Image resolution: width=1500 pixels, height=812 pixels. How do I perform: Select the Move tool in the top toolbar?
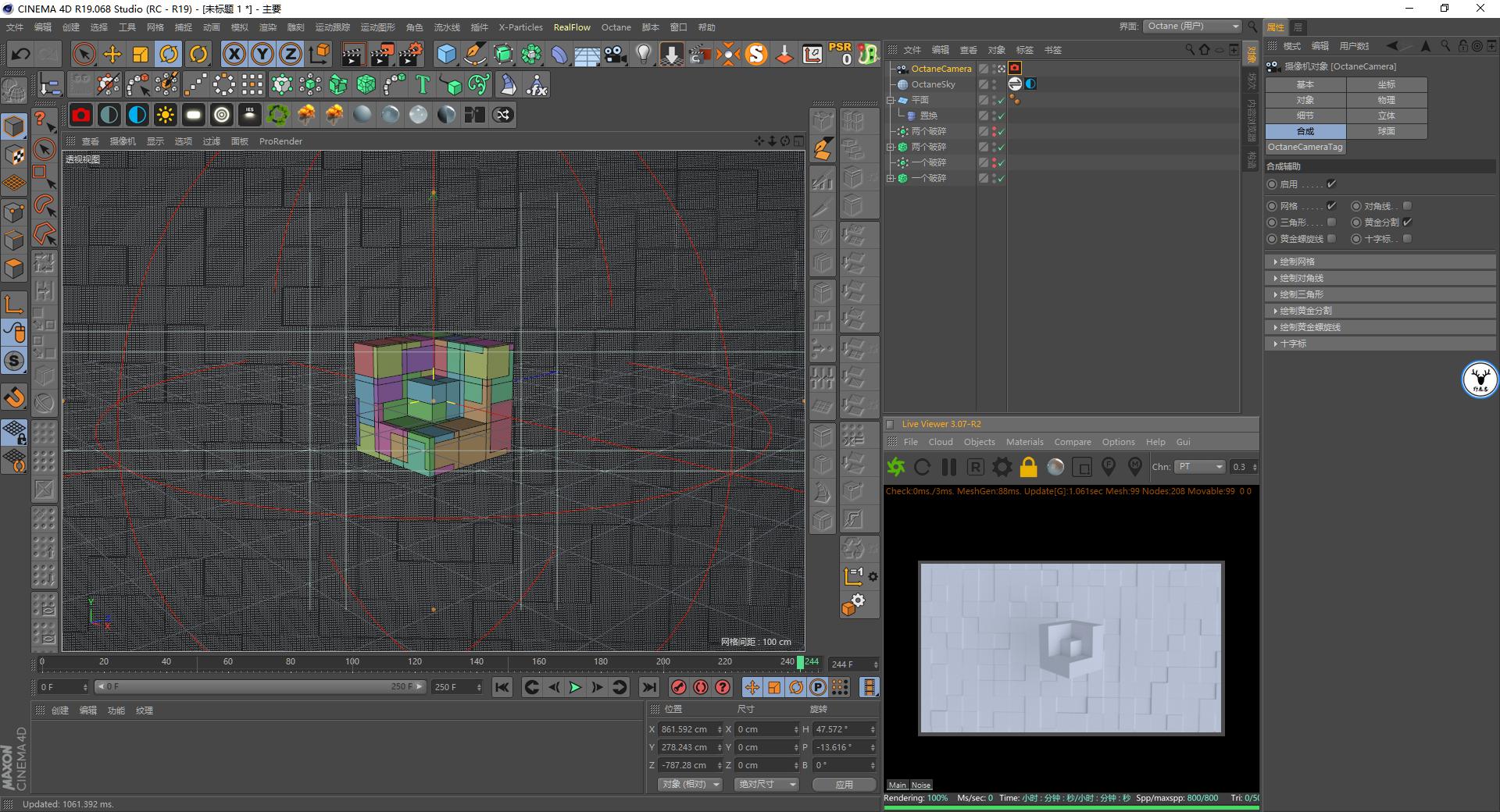click(112, 54)
